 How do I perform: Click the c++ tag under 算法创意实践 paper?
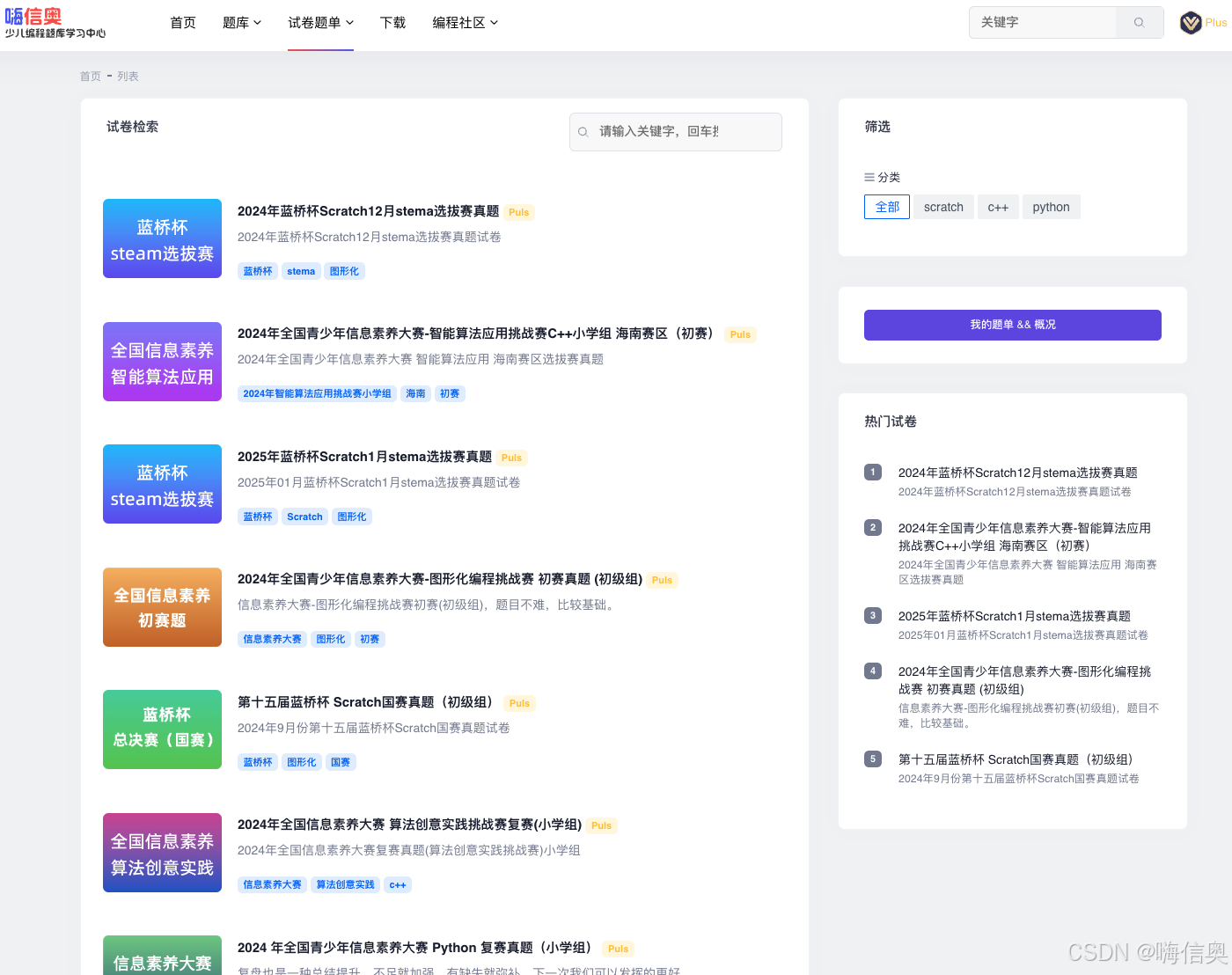coord(398,884)
